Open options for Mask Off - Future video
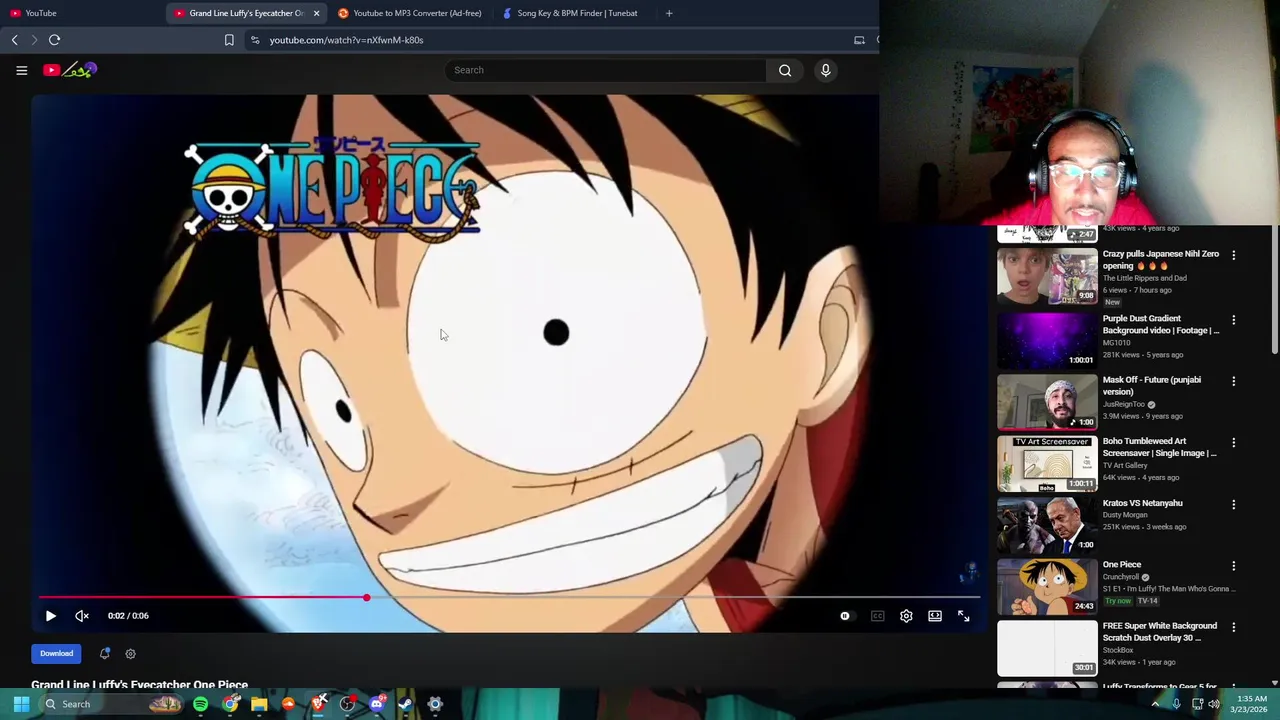 point(1233,381)
